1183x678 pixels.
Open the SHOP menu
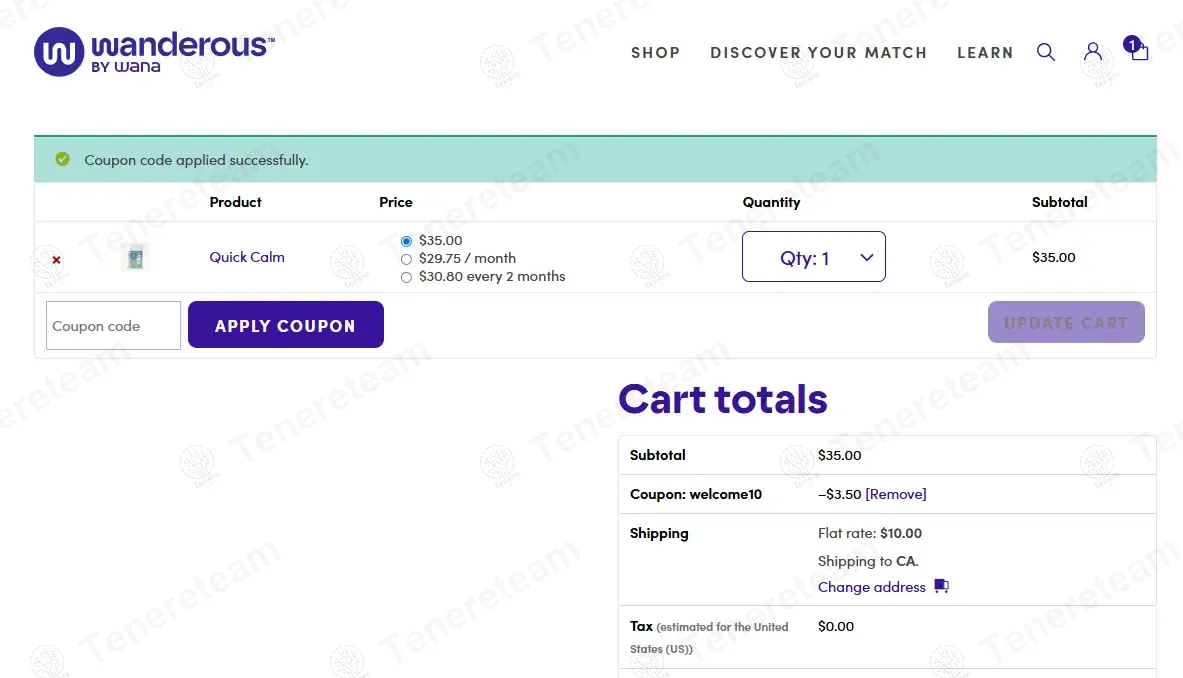(x=656, y=53)
